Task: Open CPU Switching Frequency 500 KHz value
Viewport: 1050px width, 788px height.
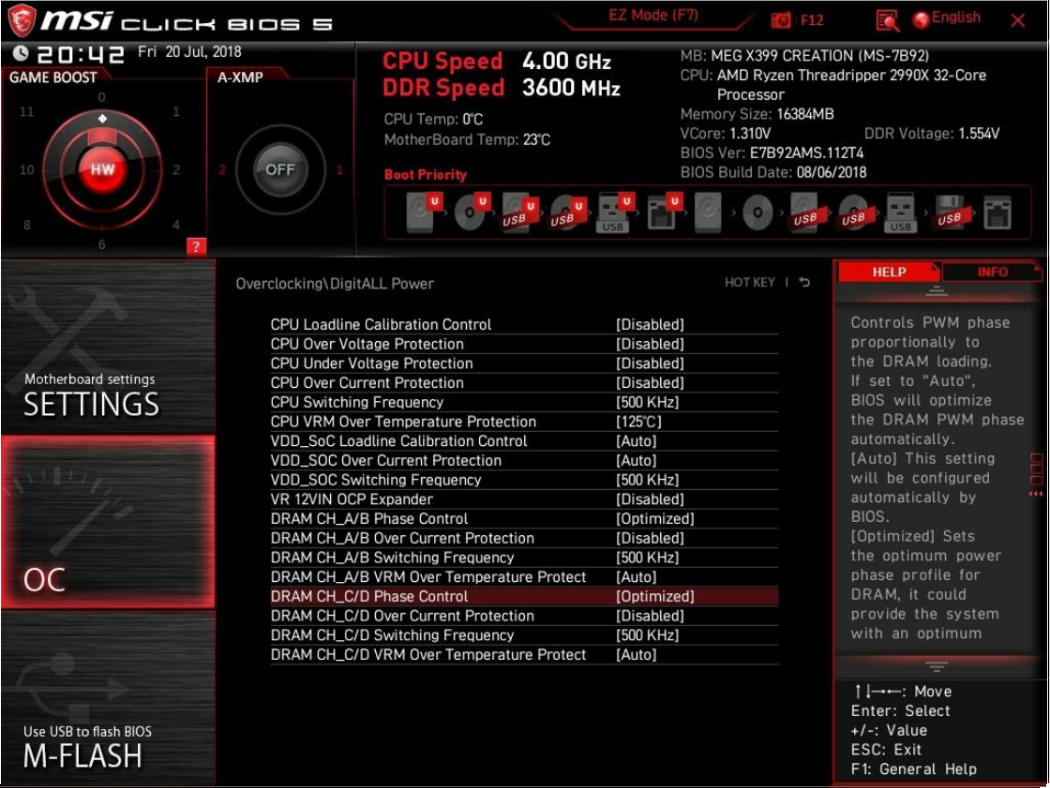Action: (x=647, y=402)
